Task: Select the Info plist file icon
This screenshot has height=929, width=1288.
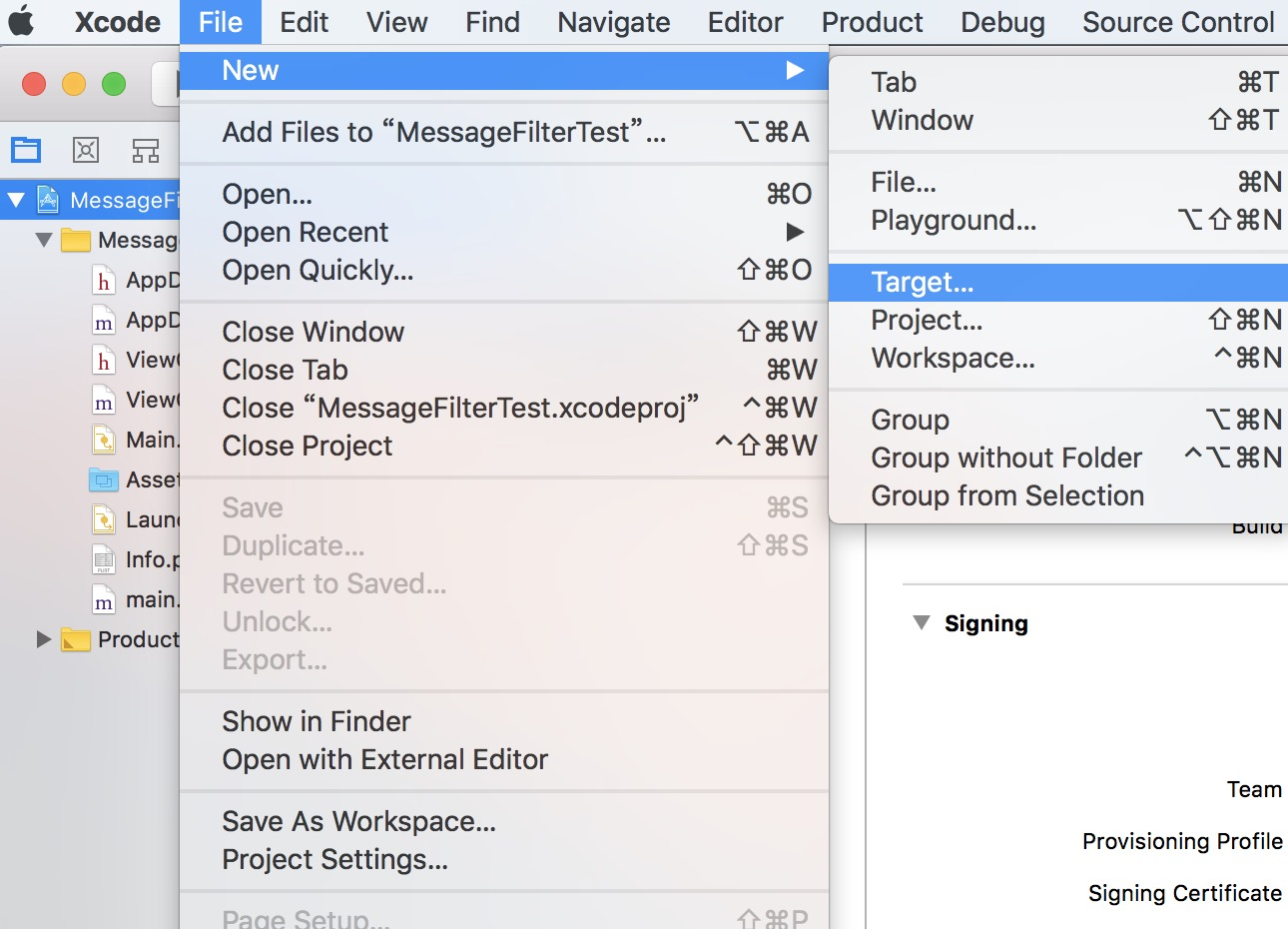Action: (x=103, y=559)
